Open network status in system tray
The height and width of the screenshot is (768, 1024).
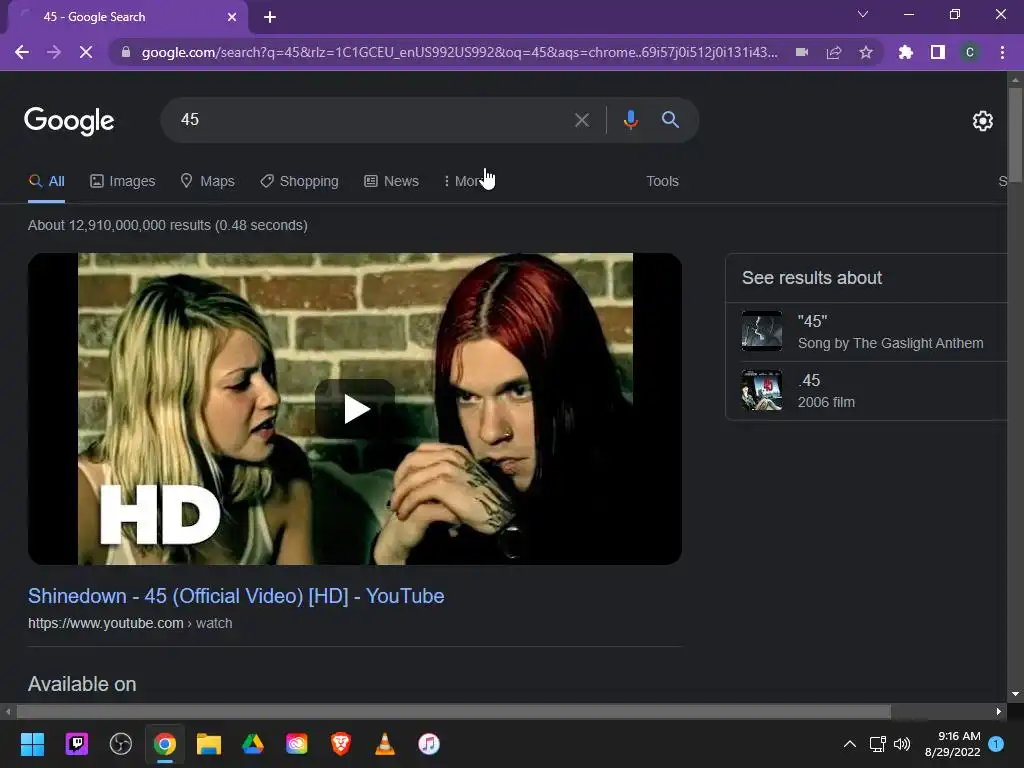[x=877, y=744]
